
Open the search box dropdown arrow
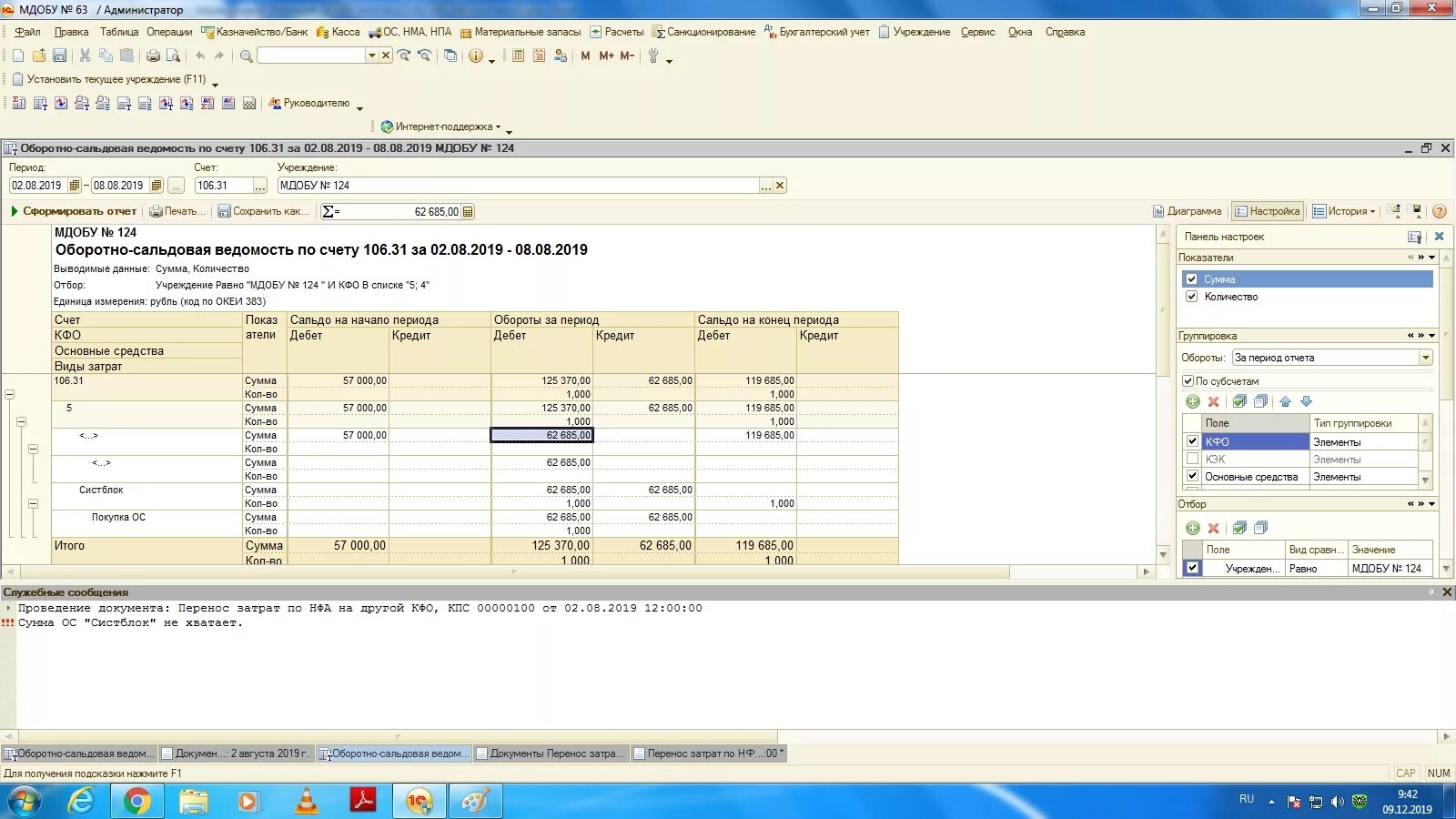[x=371, y=56]
